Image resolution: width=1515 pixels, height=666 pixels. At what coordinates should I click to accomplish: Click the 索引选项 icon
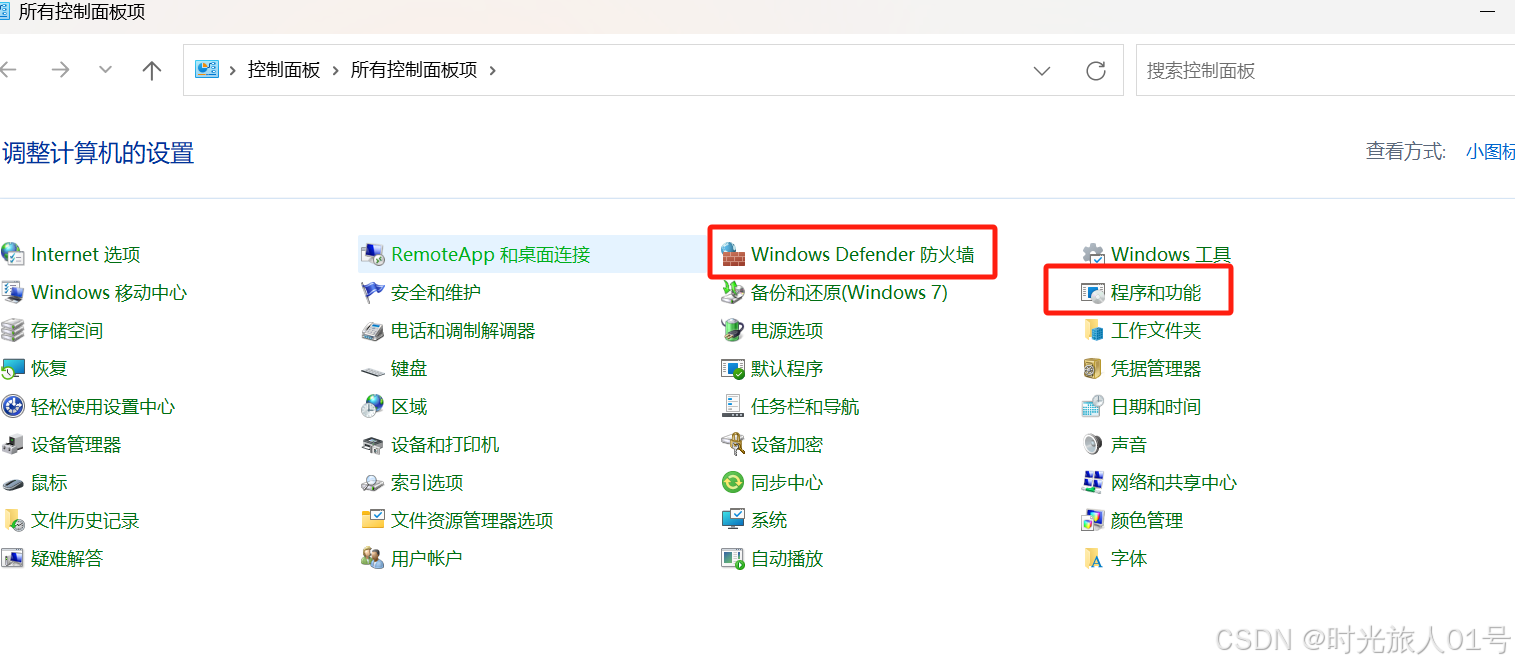(373, 483)
